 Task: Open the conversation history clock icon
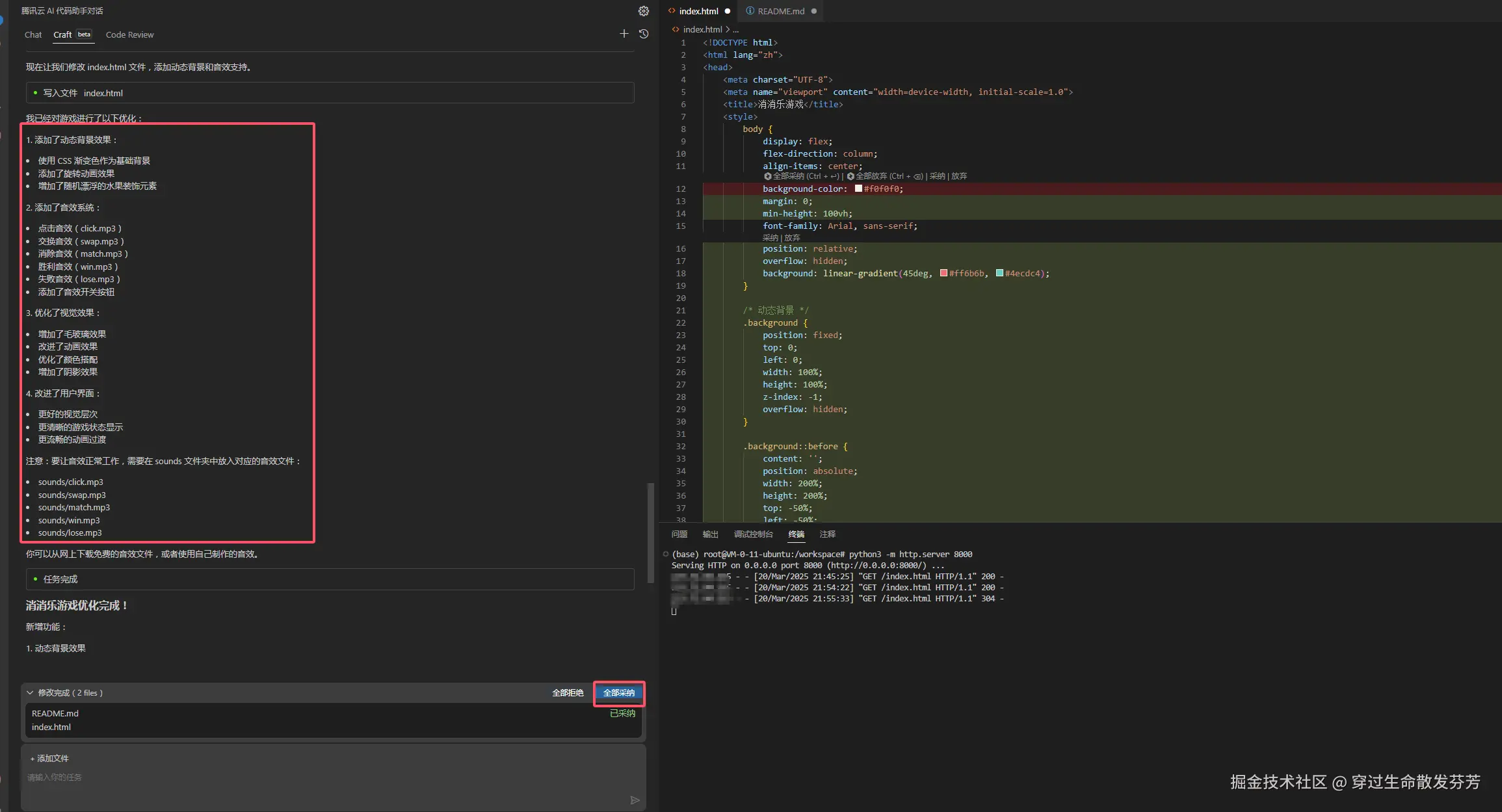[644, 34]
